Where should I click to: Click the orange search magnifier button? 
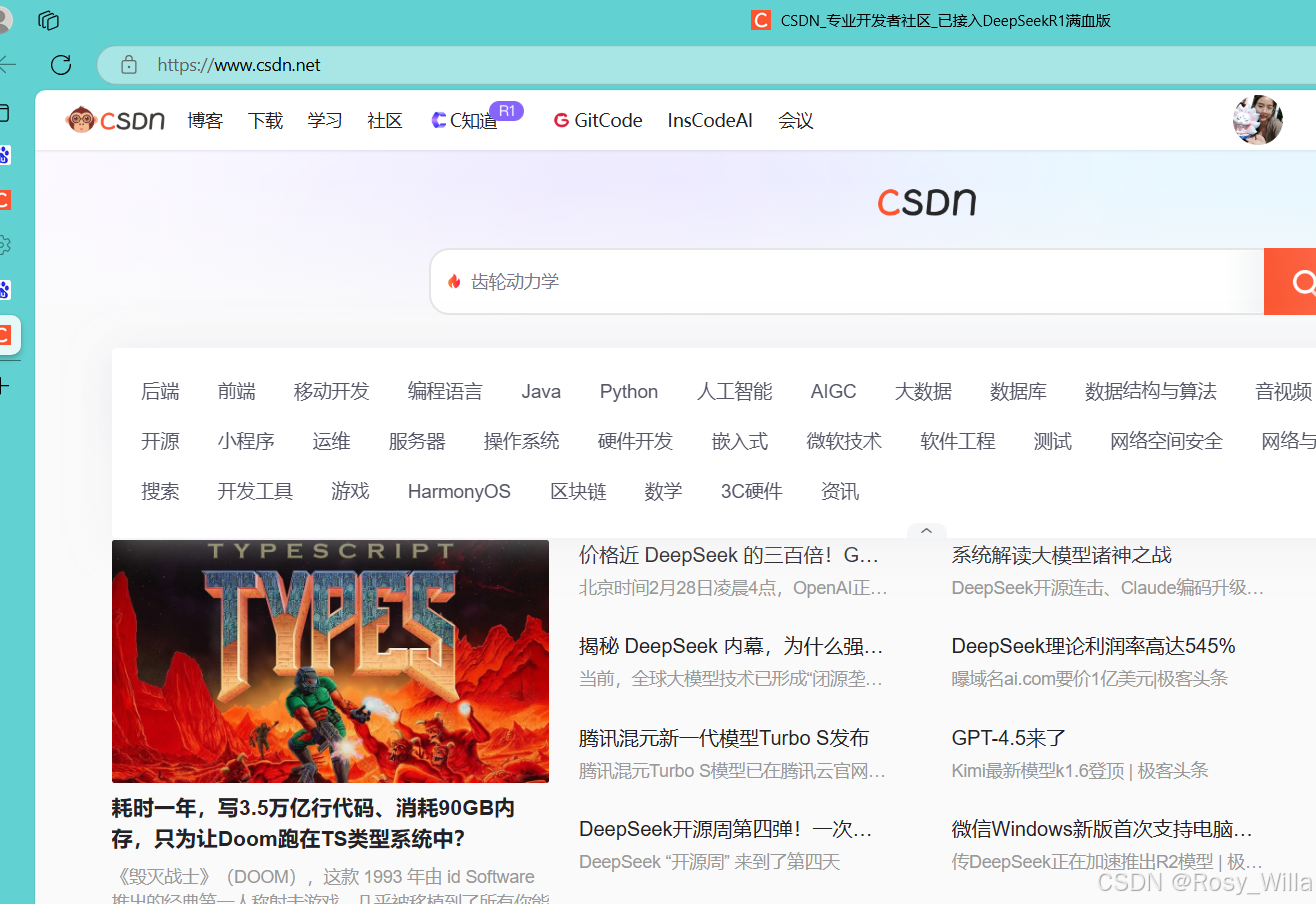click(x=1292, y=282)
